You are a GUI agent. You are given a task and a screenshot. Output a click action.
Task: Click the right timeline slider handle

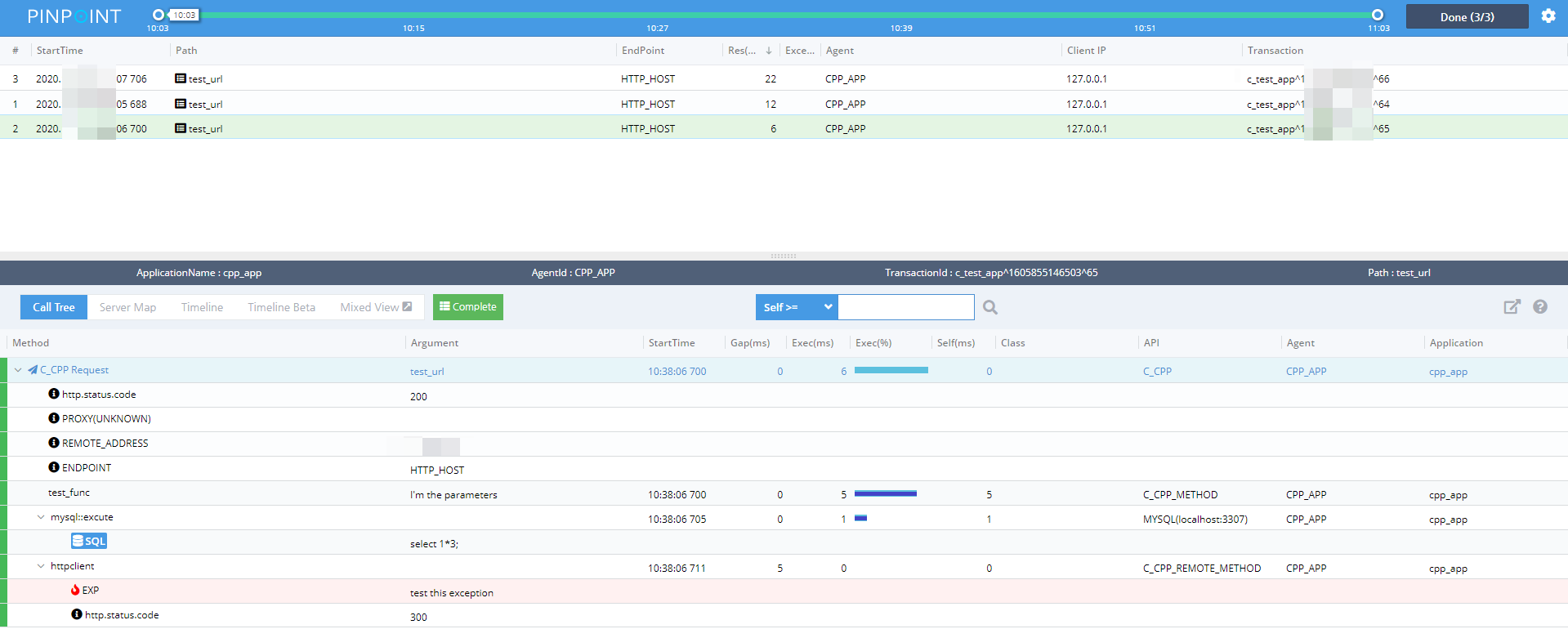click(1378, 15)
